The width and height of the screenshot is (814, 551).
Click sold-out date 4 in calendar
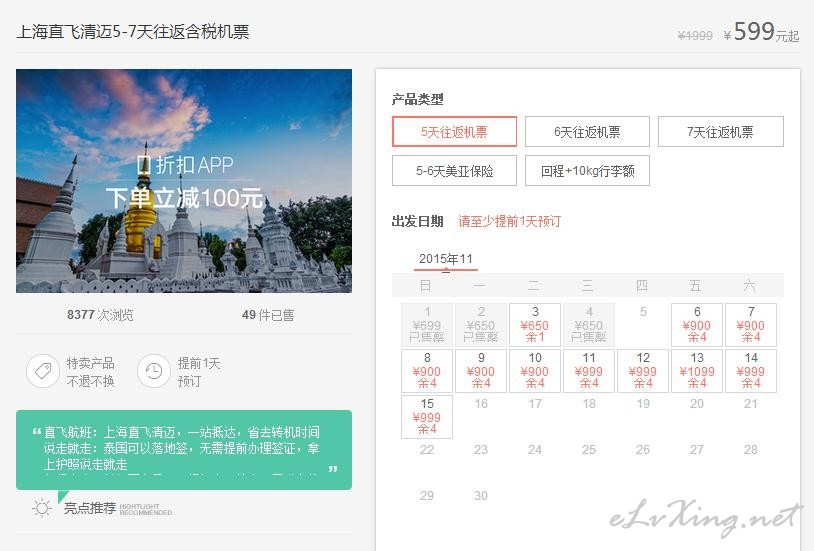(589, 325)
